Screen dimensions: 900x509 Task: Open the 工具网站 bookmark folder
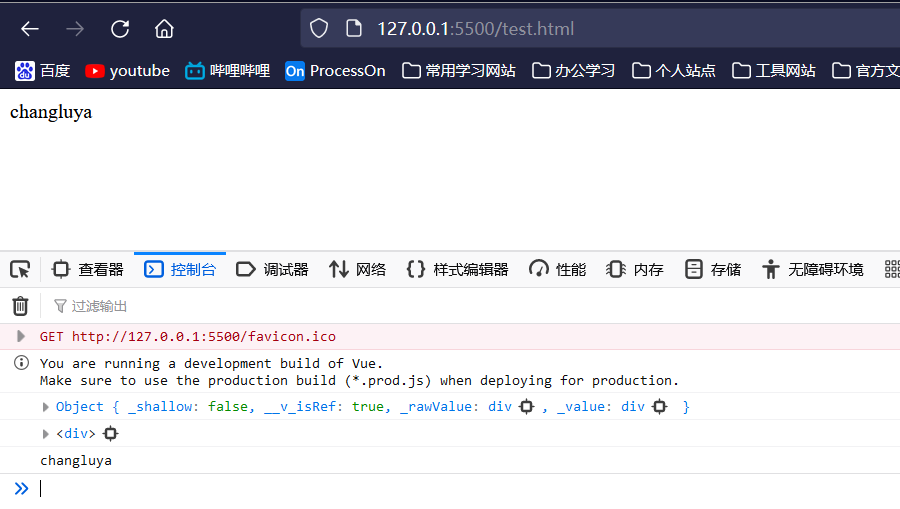coord(774,71)
